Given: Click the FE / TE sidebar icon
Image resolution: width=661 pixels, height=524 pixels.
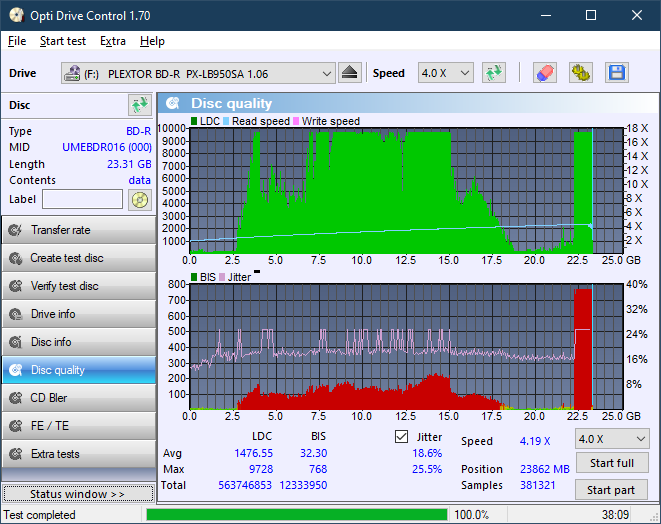Looking at the screenshot, I should point(16,426).
